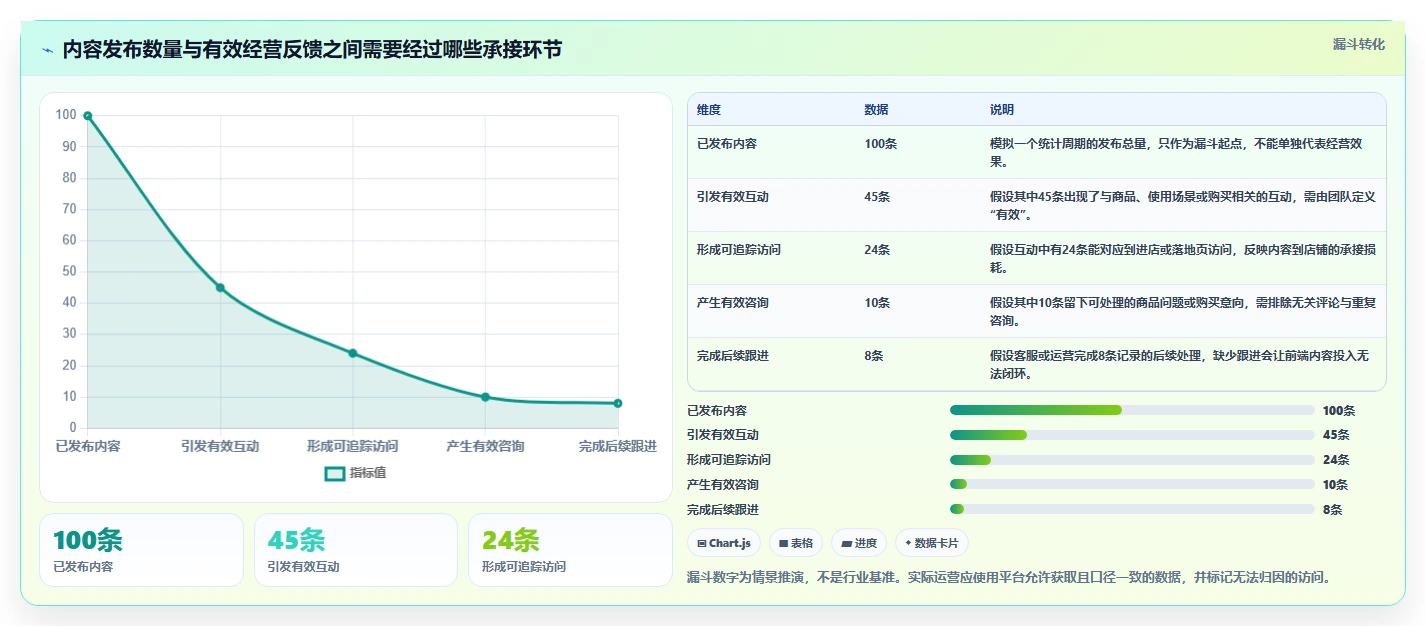
Task: Click the 已发布内容 label left of progress bars
Action: click(x=717, y=411)
